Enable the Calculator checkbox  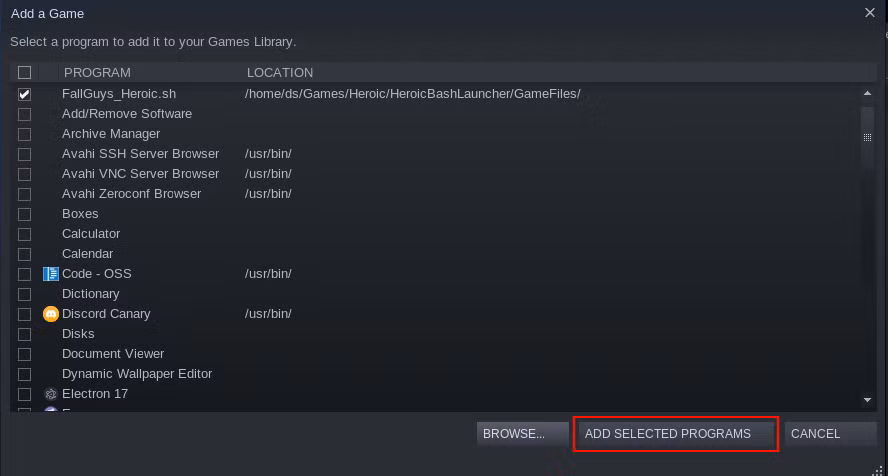24,234
